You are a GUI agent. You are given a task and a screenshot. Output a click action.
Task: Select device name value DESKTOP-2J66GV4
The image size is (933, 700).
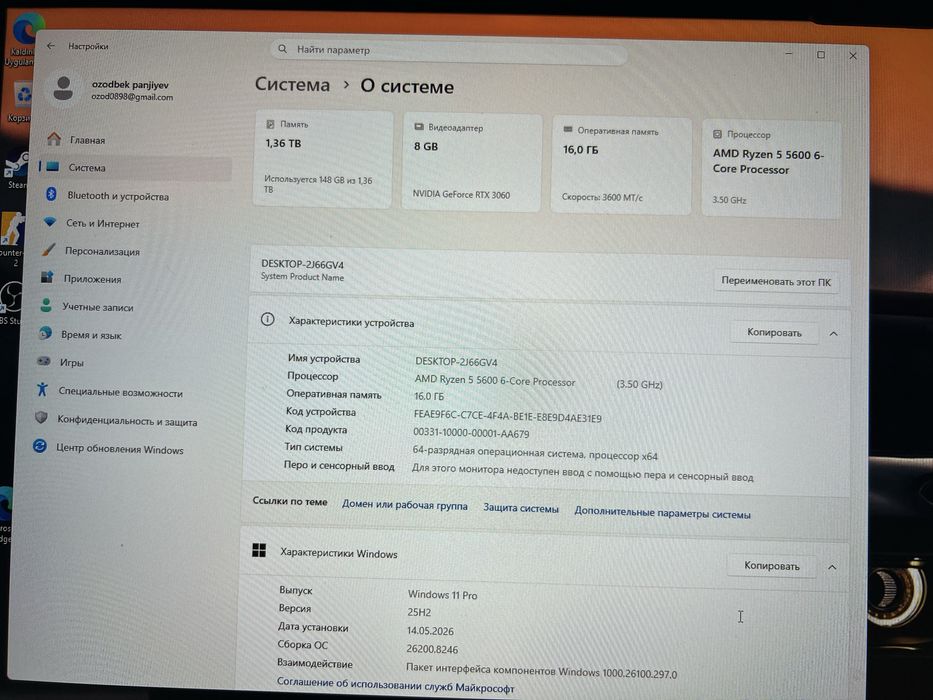(456, 362)
